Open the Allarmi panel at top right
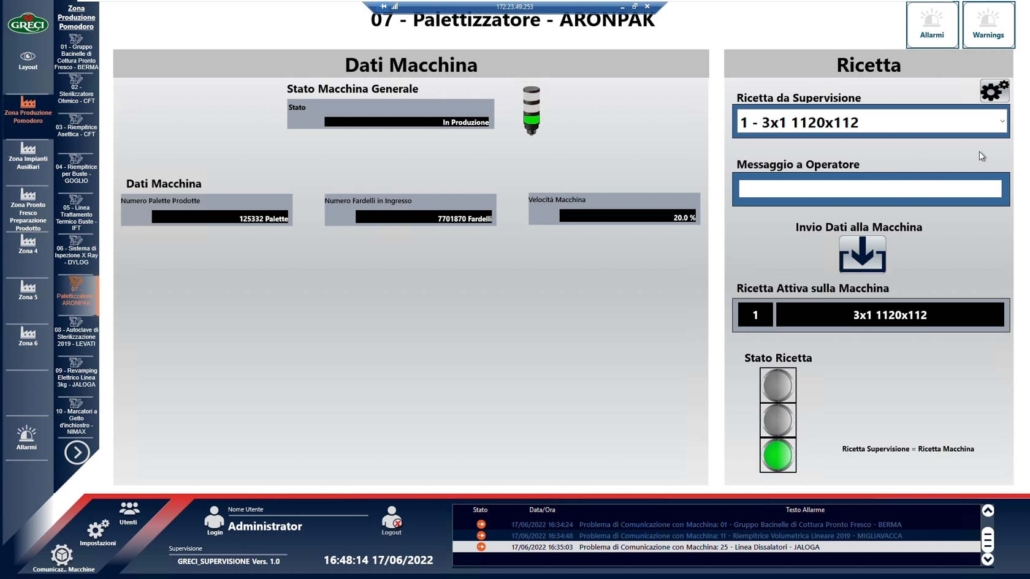 [932, 24]
